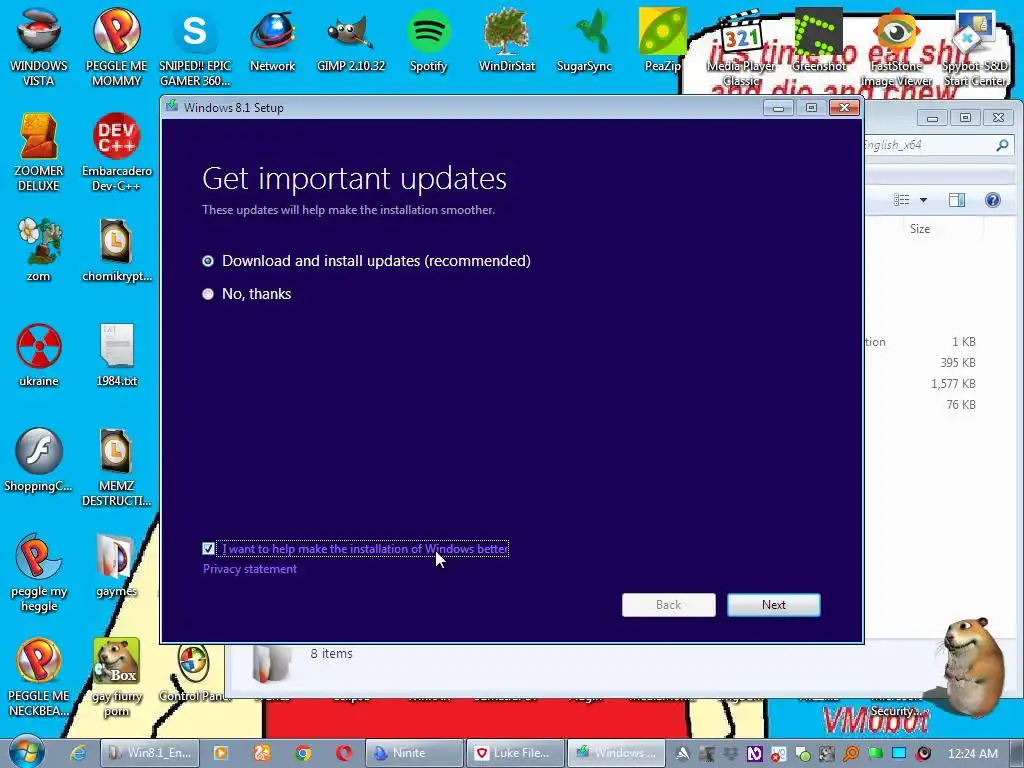Launch Google Chrome from taskbar
1024x768 pixels.
302,753
